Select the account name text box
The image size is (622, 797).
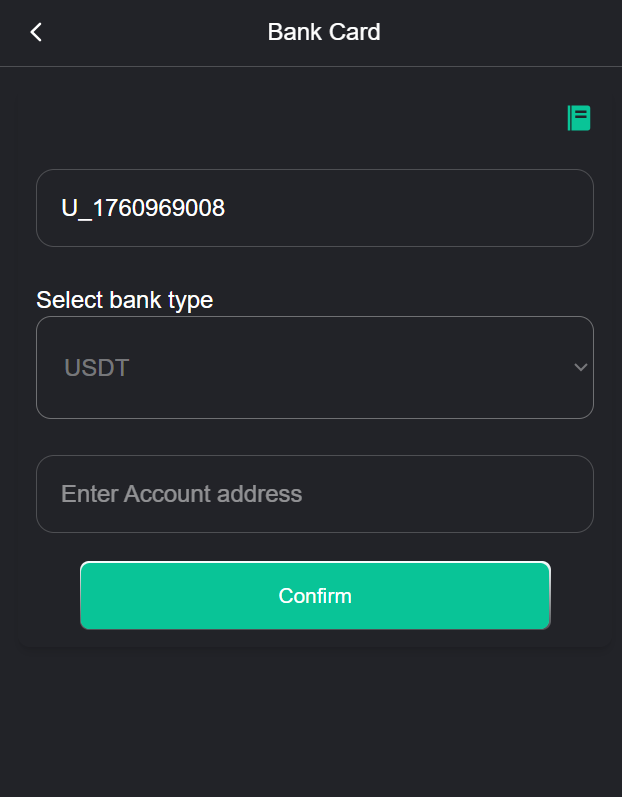[x=314, y=208]
